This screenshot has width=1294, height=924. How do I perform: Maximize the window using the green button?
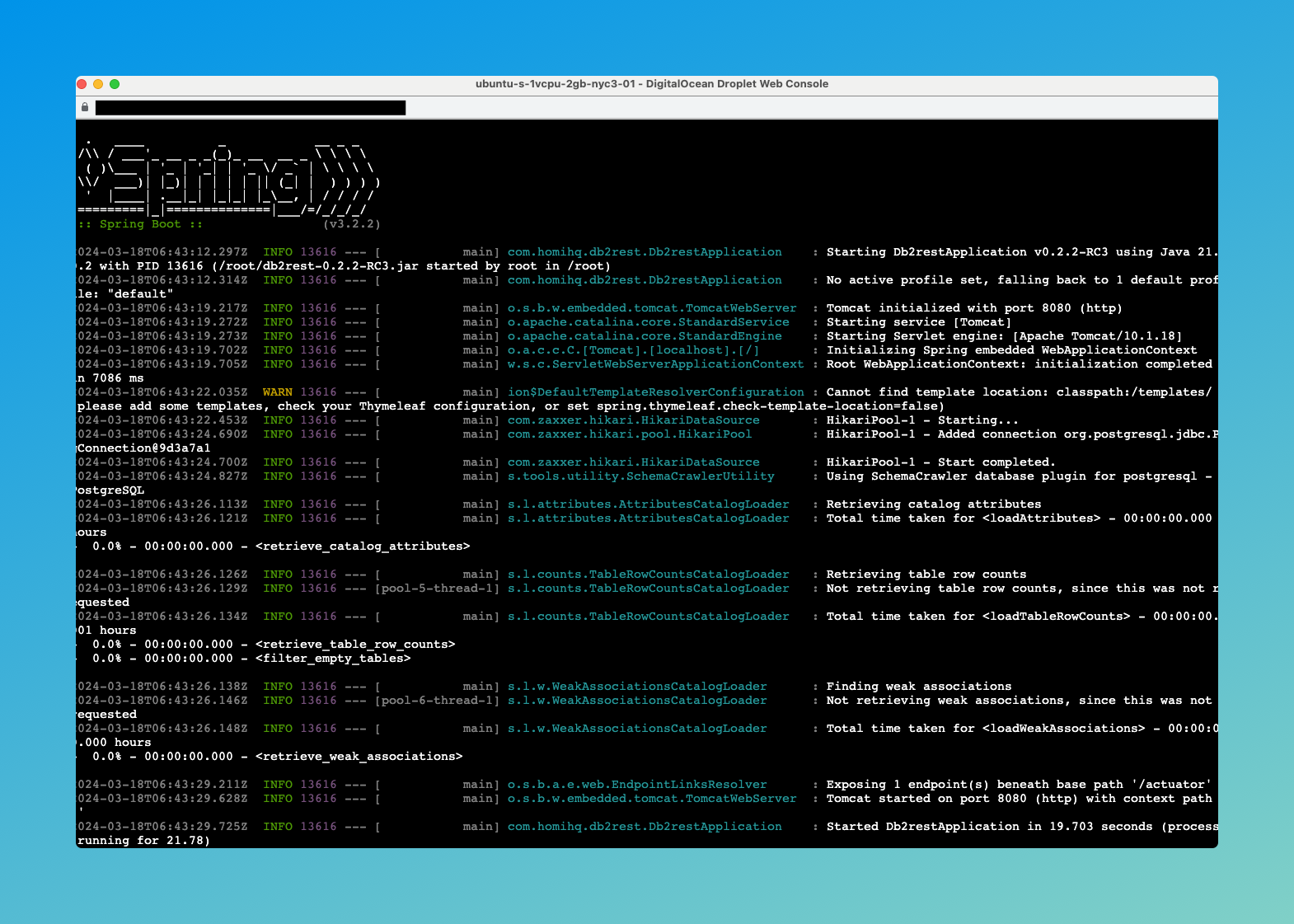(115, 84)
